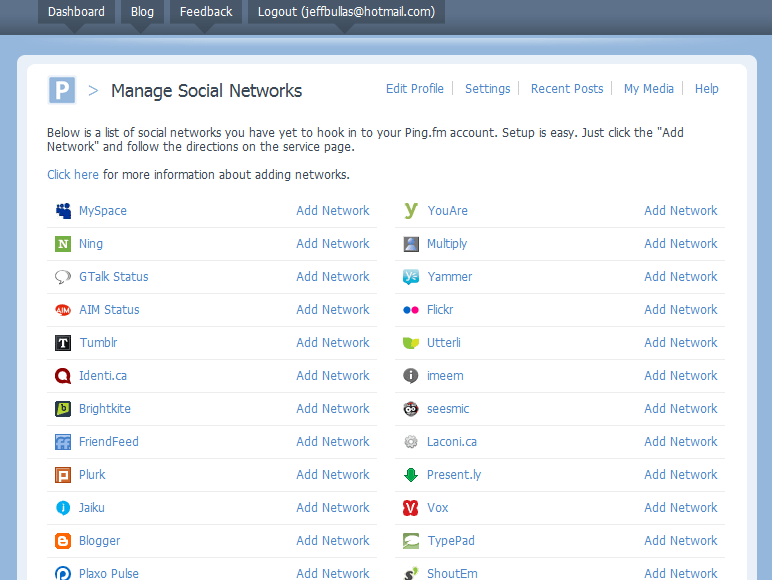Click the TypePad icon
Image resolution: width=772 pixels, height=580 pixels.
tap(411, 541)
